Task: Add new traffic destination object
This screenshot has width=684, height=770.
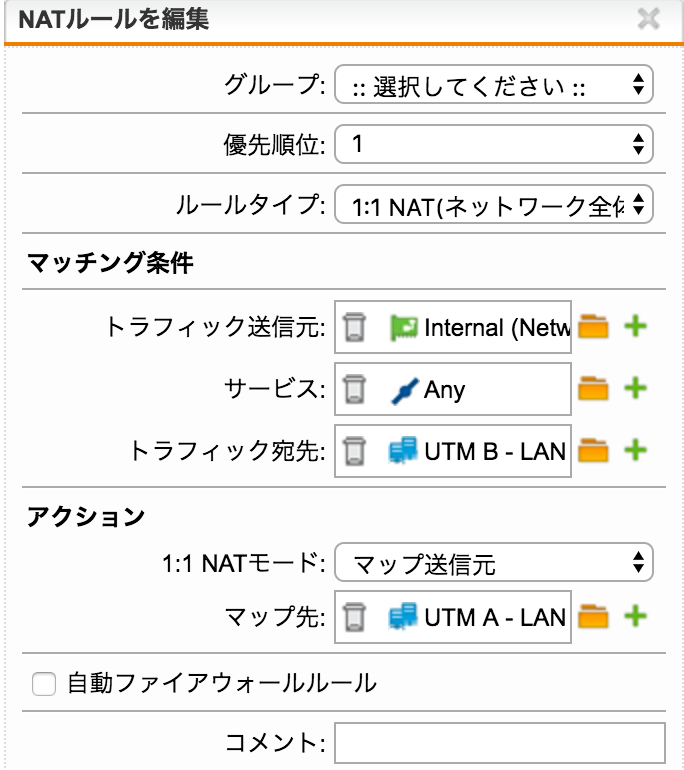Action: click(x=635, y=450)
